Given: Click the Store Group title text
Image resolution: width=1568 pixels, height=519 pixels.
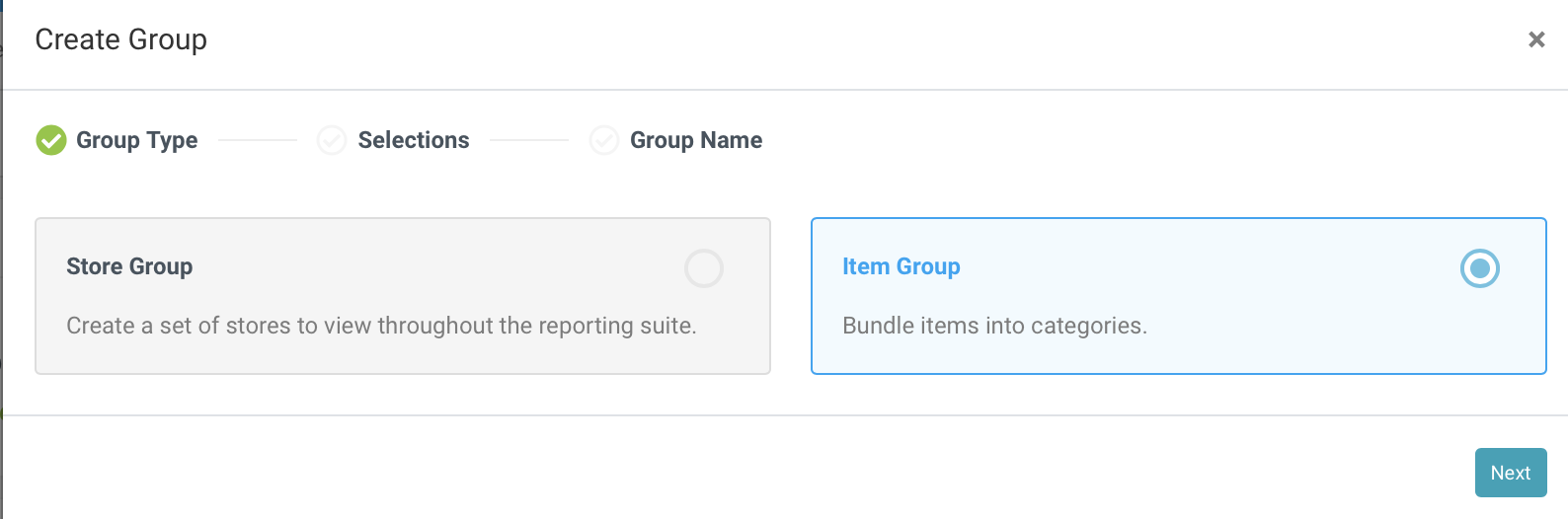Looking at the screenshot, I should (x=129, y=266).
